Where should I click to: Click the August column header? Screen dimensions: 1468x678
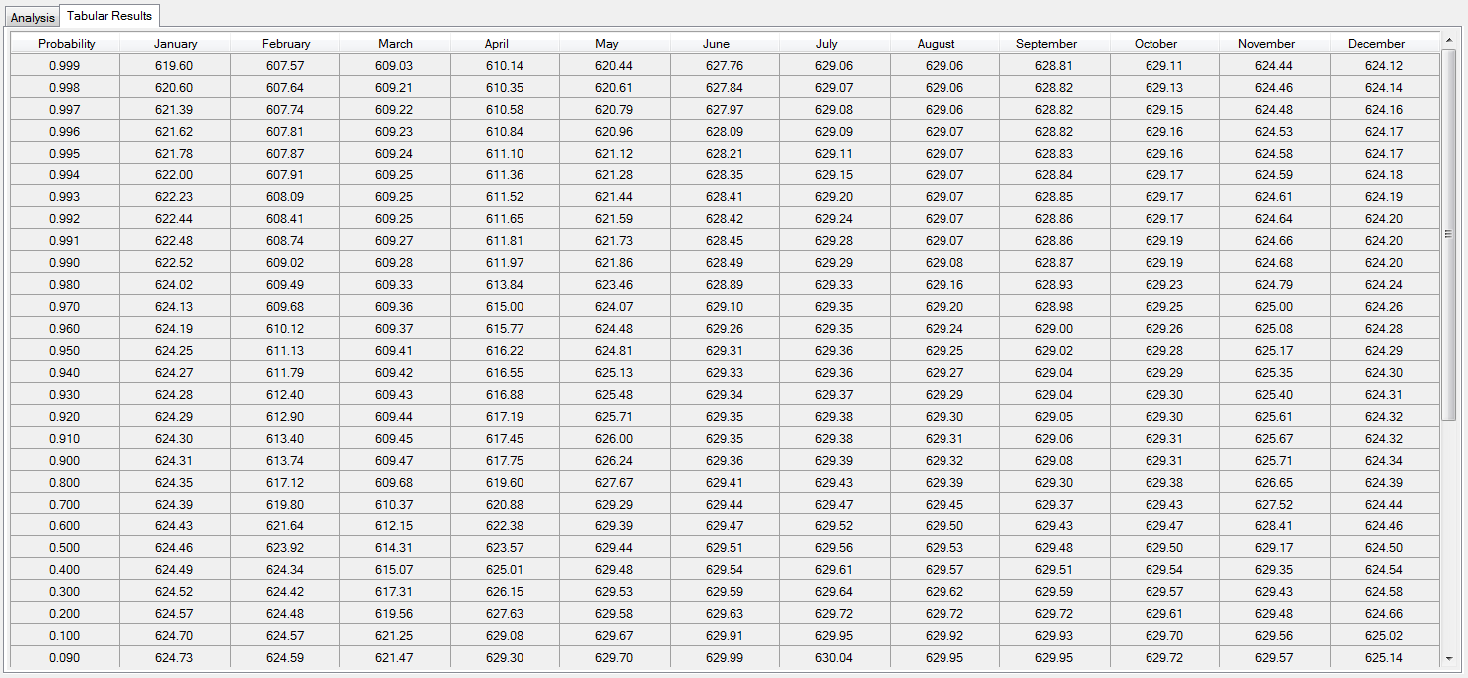tap(935, 43)
